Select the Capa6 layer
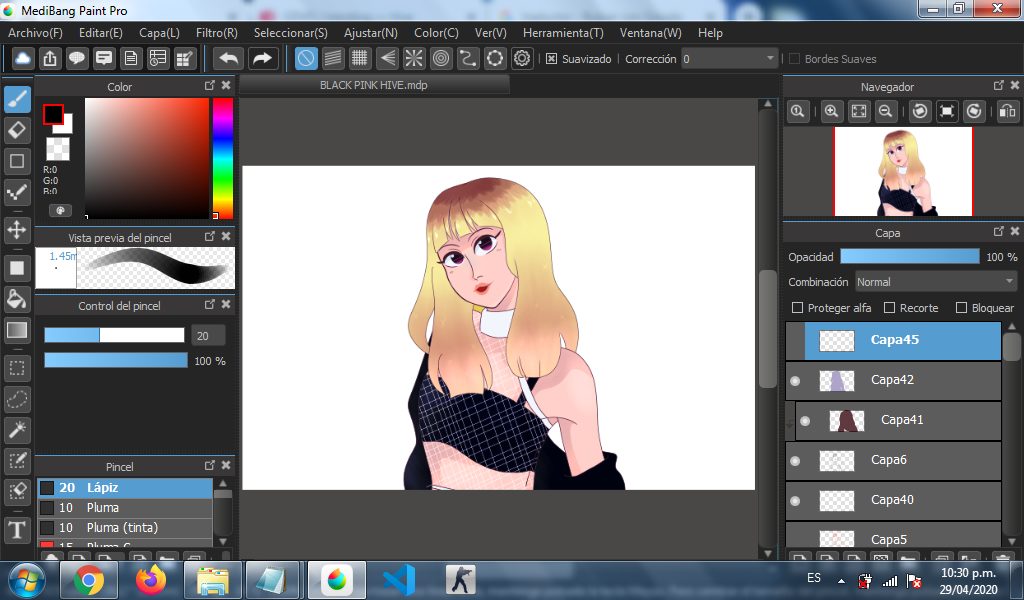The width and height of the screenshot is (1024, 600). coord(893,460)
